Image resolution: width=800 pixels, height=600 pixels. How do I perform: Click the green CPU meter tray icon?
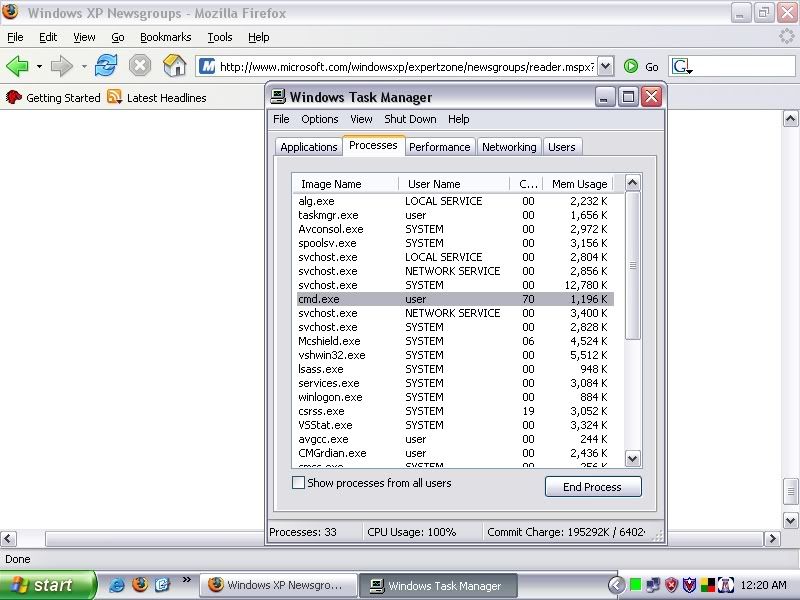coord(636,584)
